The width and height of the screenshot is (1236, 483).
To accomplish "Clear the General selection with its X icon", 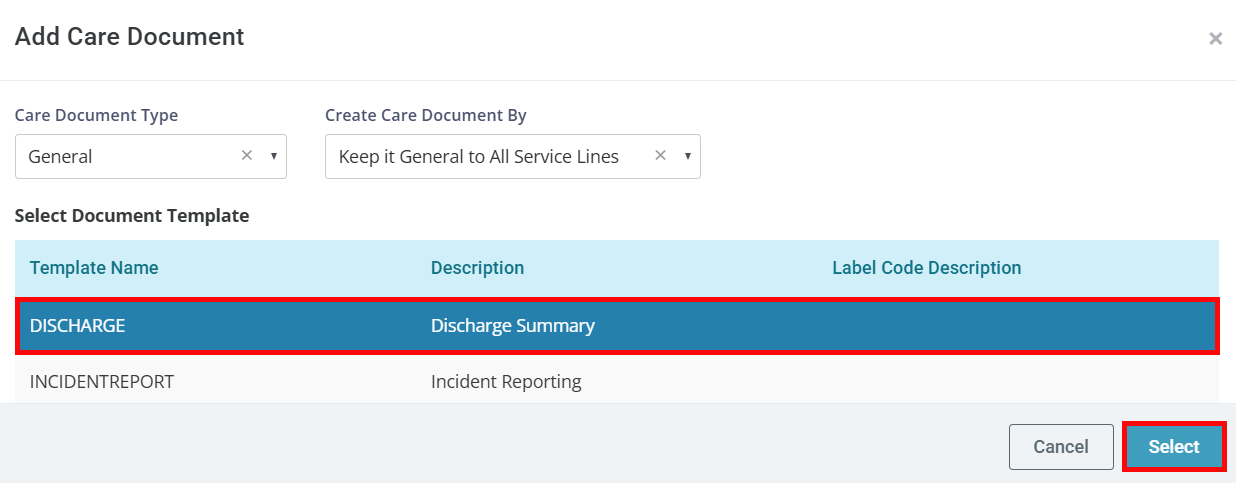I will (247, 155).
